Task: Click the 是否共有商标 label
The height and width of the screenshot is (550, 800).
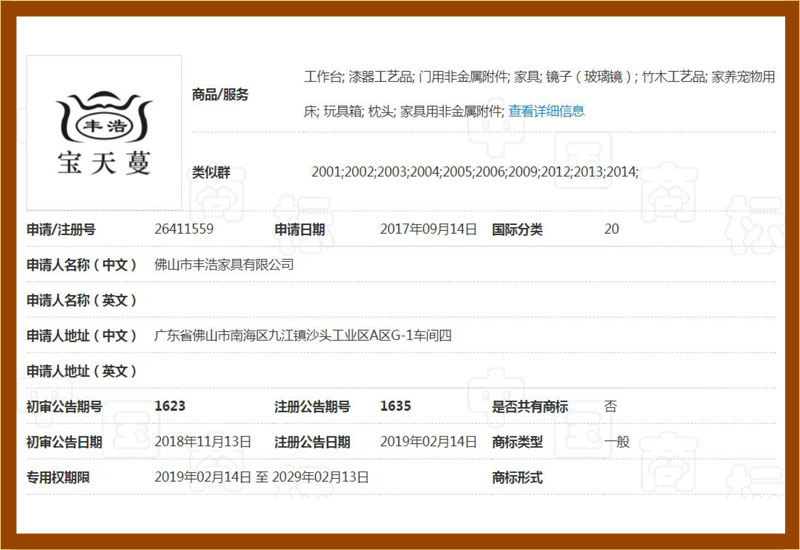Action: [530, 407]
